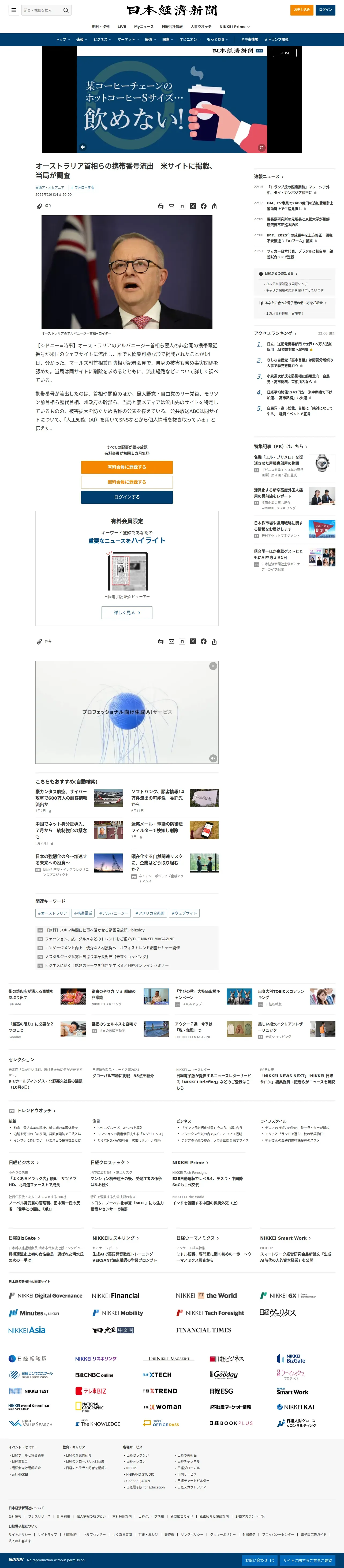
Task: Open 人事ウオッチ in the top menu
Action: pos(201,27)
